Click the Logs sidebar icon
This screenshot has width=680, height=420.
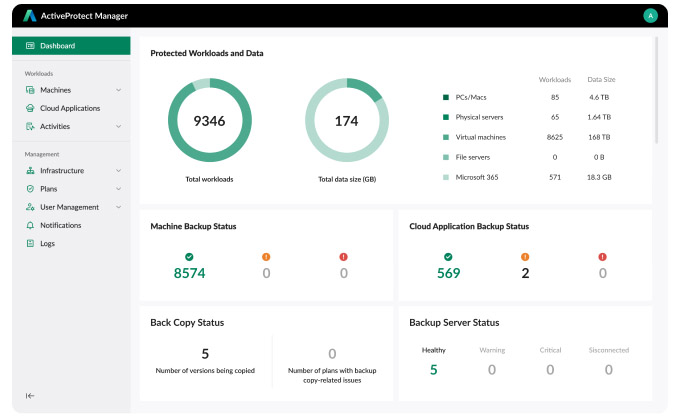pos(30,243)
